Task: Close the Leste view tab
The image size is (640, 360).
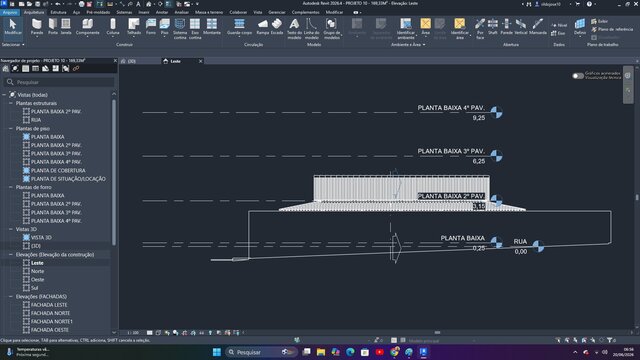Action: pos(200,61)
